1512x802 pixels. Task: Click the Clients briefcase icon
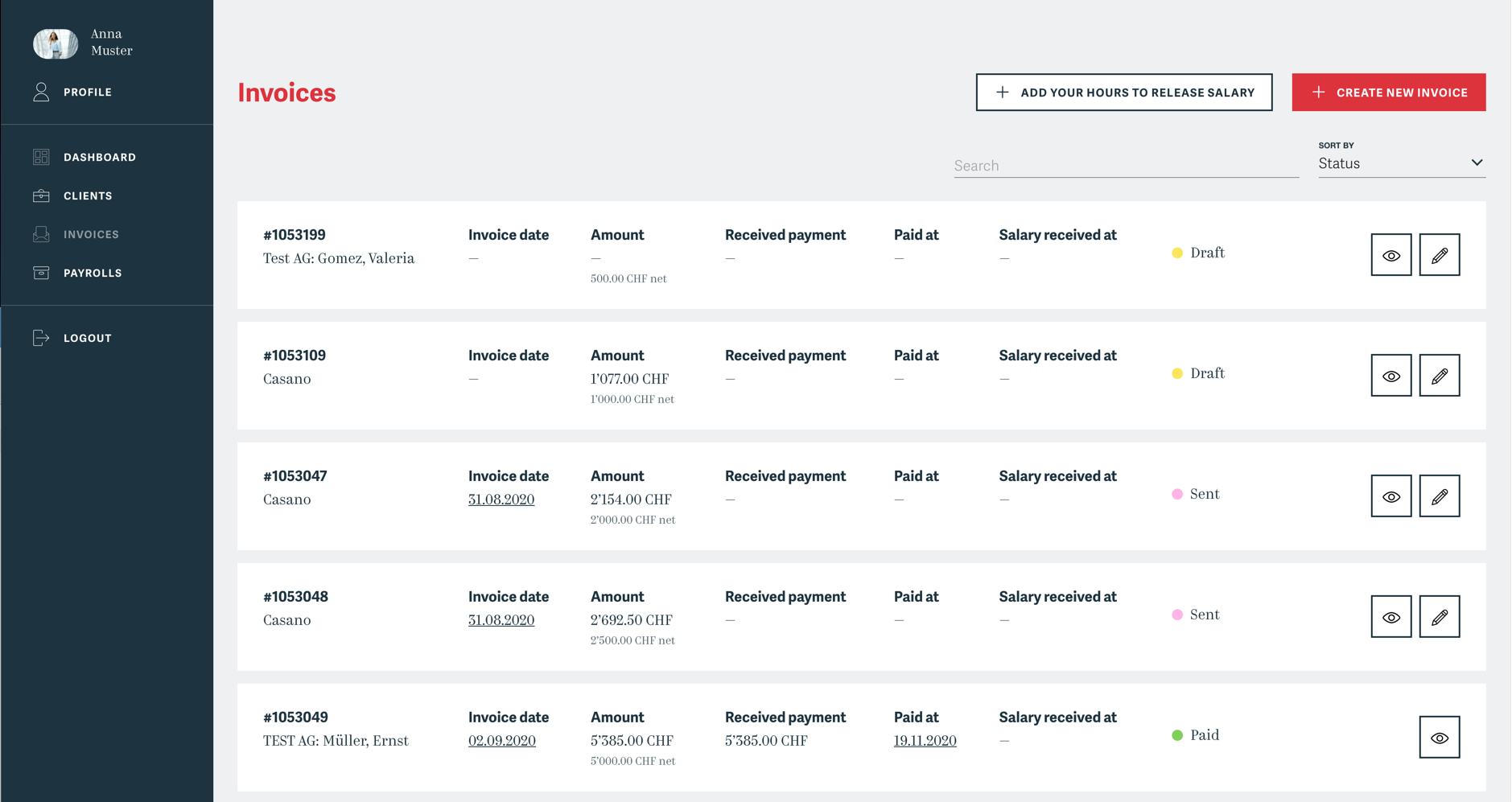41,195
